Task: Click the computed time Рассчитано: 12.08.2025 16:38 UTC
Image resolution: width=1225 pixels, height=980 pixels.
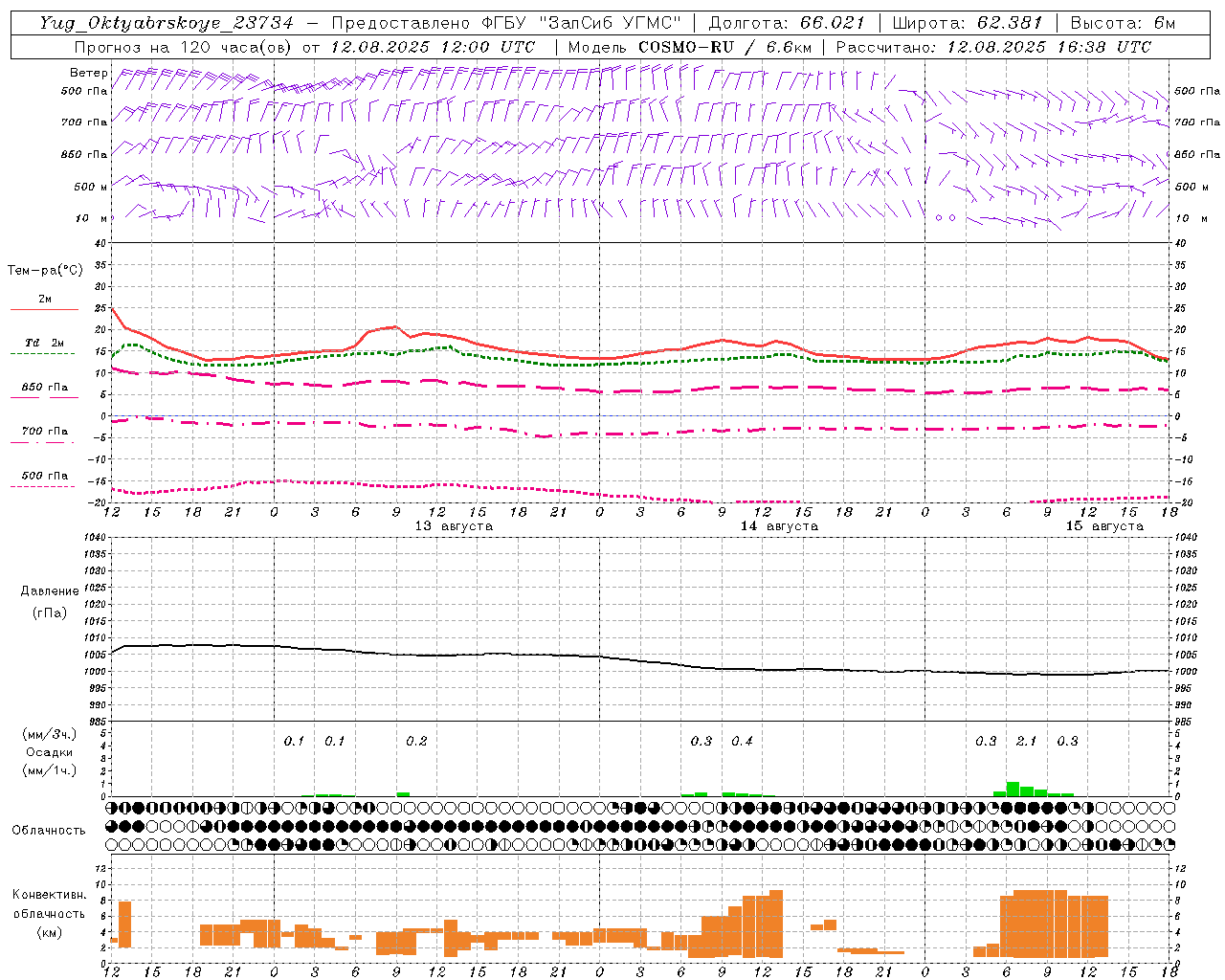Action: (993, 47)
